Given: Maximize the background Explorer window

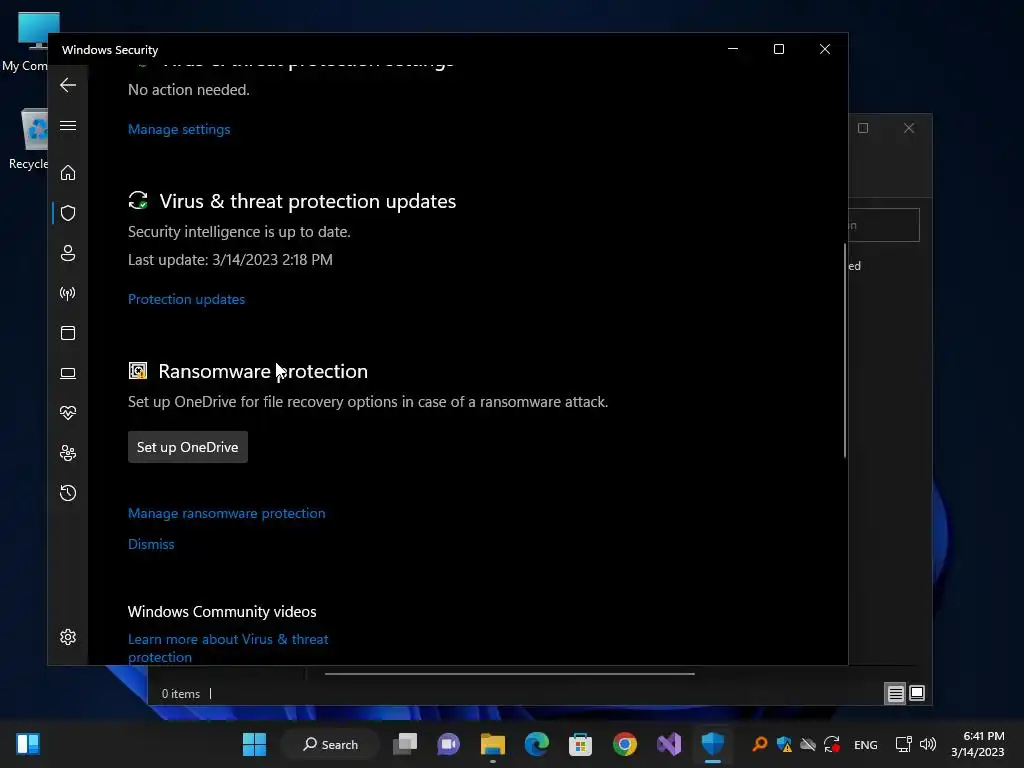Looking at the screenshot, I should pos(863,128).
